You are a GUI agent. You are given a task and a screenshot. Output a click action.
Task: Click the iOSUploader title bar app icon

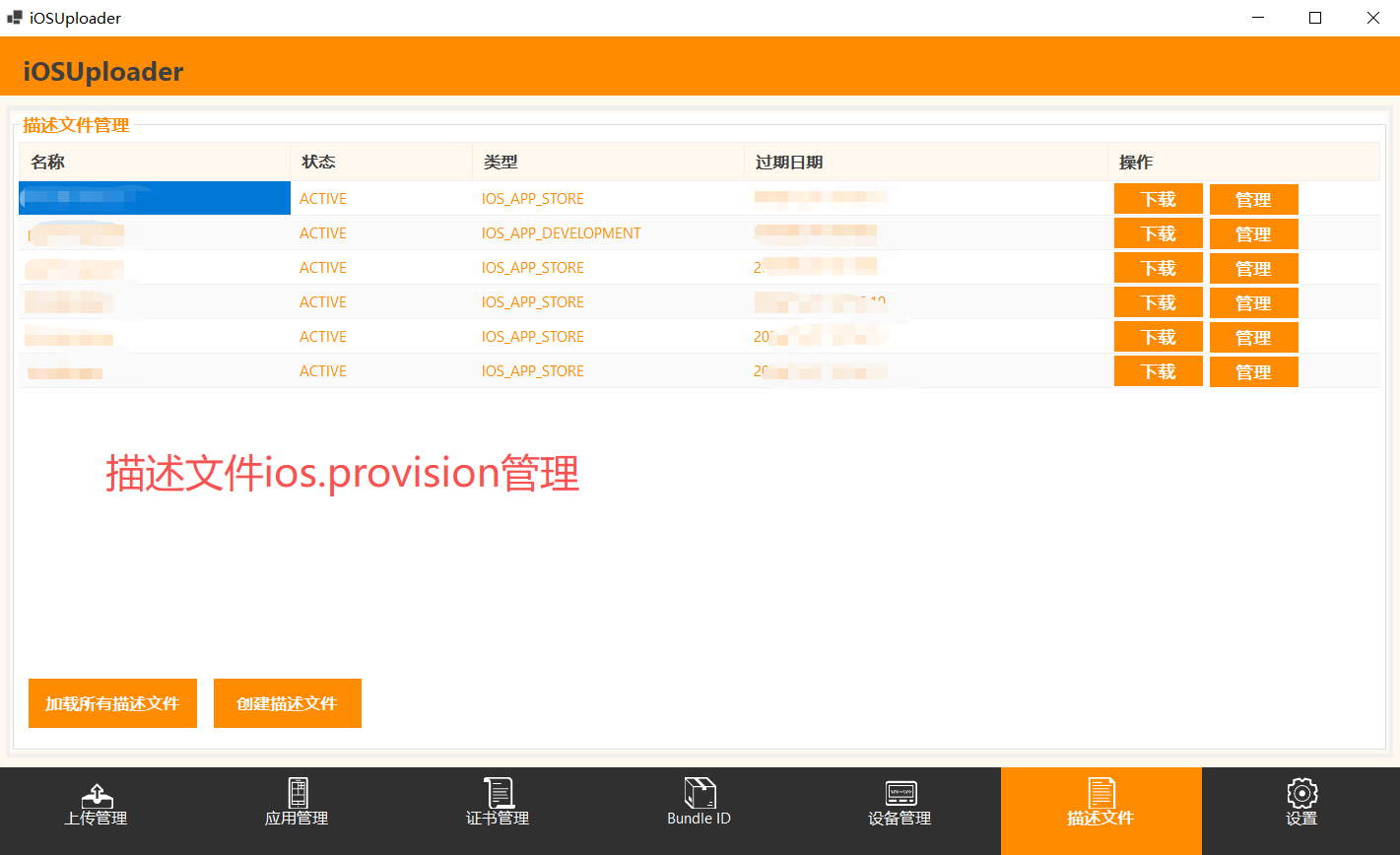(x=15, y=18)
